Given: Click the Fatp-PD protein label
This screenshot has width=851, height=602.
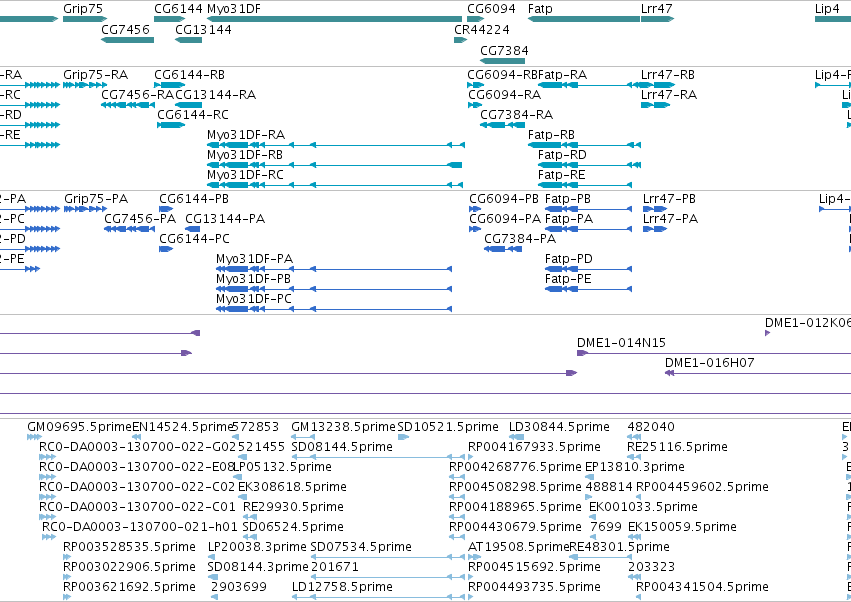Looking at the screenshot, I should coord(569,259).
